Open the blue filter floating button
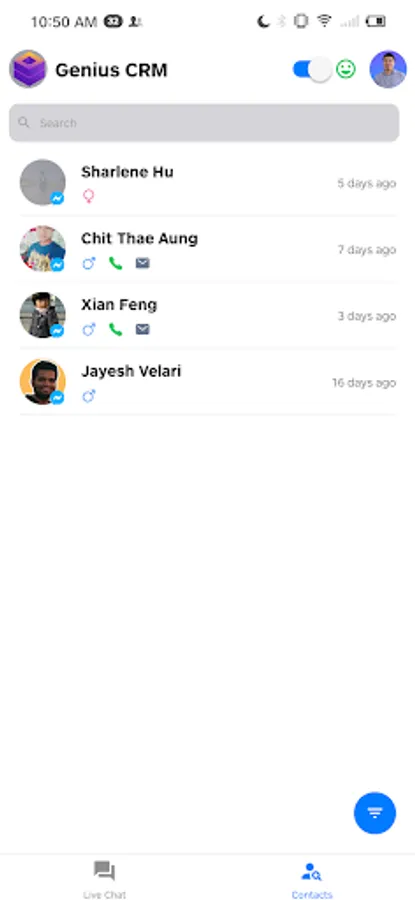Image resolution: width=415 pixels, height=900 pixels. click(x=375, y=813)
